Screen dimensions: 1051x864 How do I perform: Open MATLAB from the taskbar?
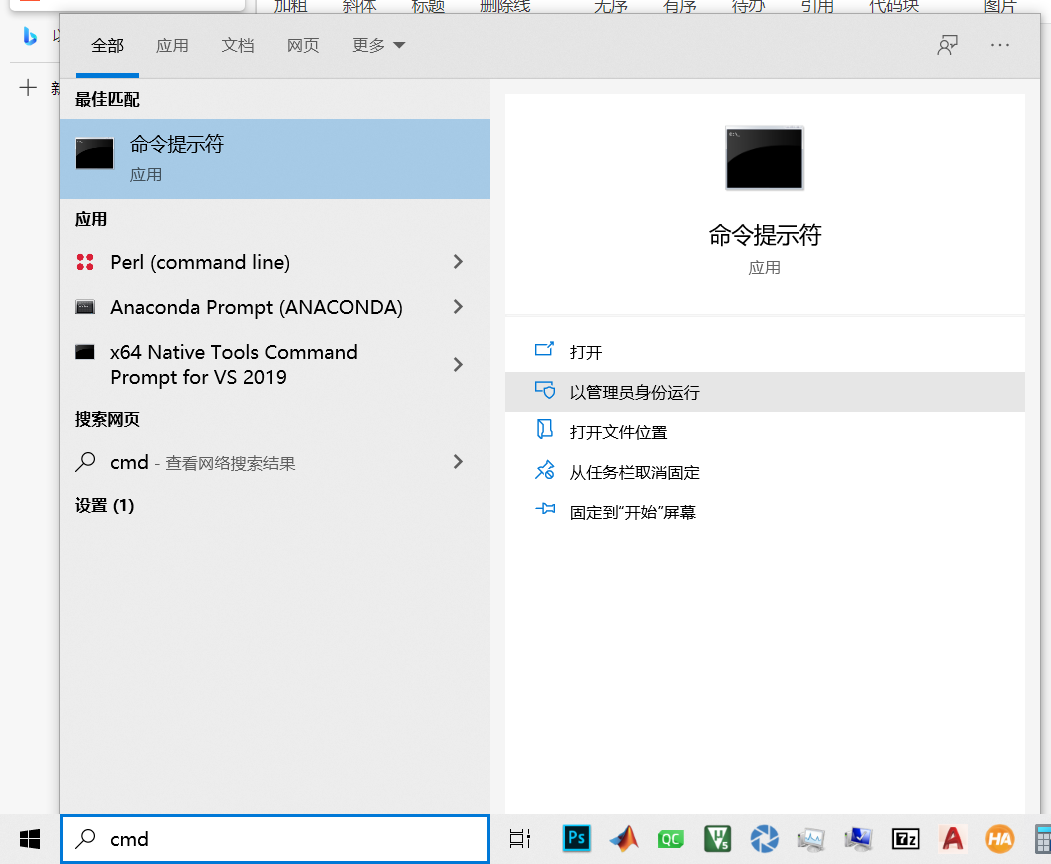point(624,839)
